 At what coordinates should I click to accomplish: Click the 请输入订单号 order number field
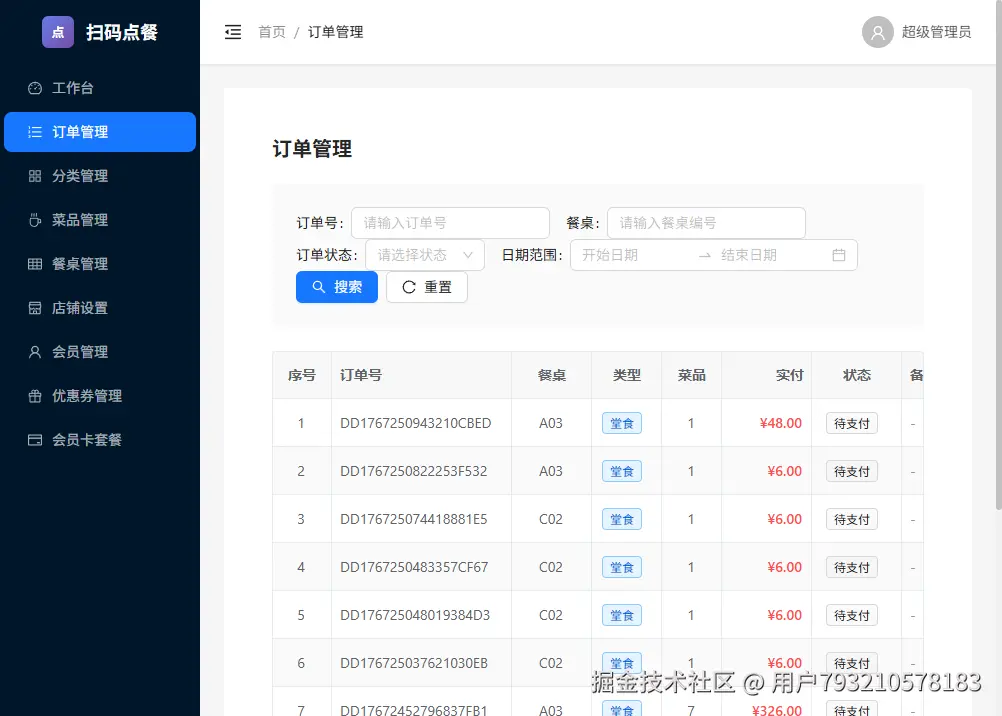pyautogui.click(x=450, y=222)
